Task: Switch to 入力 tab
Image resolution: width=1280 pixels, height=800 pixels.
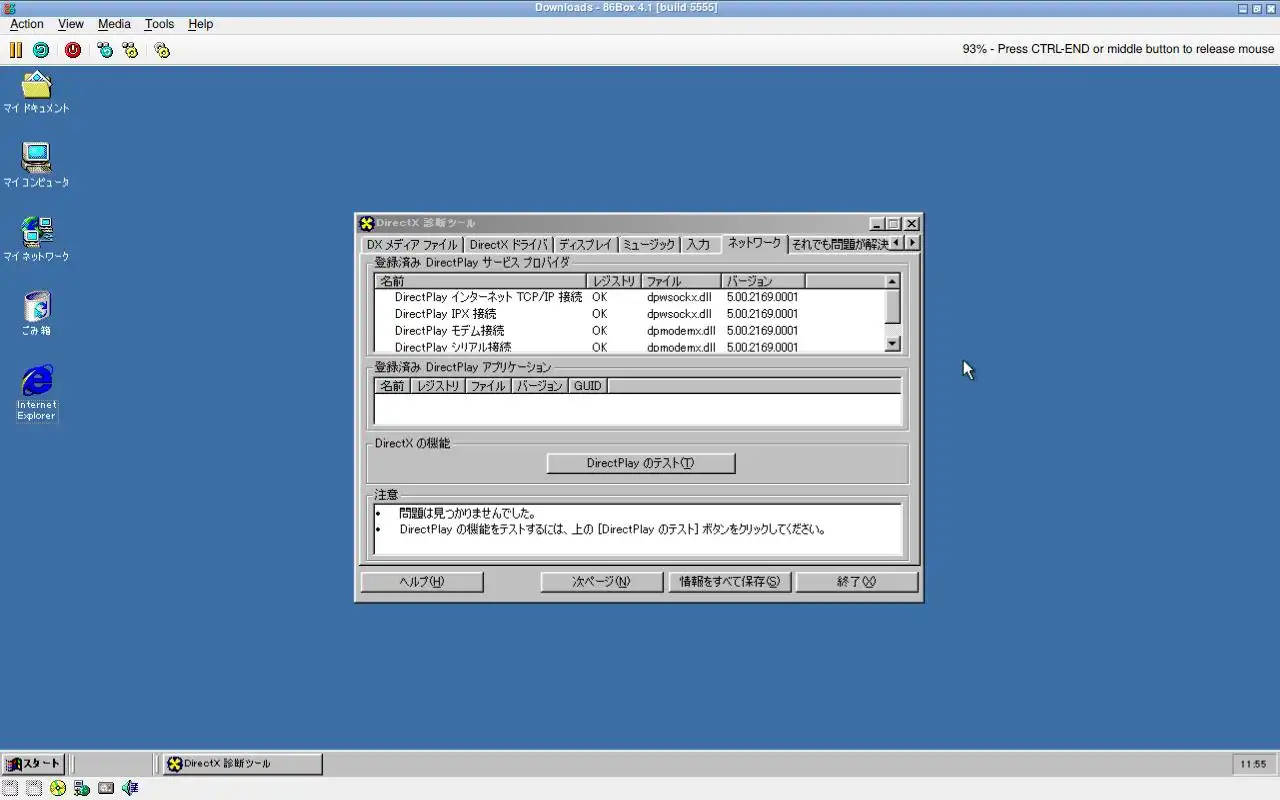Action: [698, 245]
